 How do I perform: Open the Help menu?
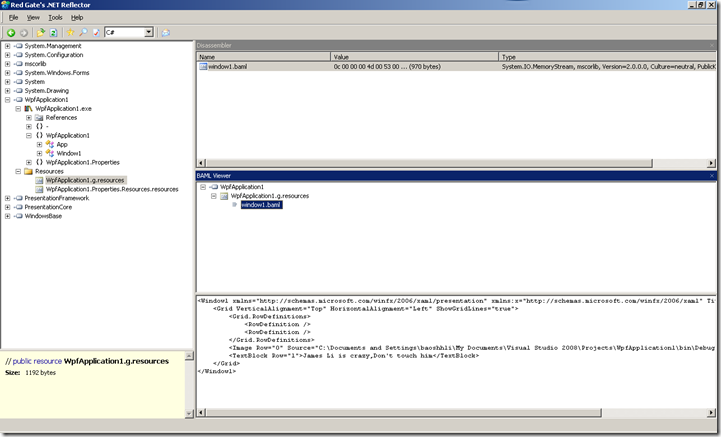click(77, 17)
